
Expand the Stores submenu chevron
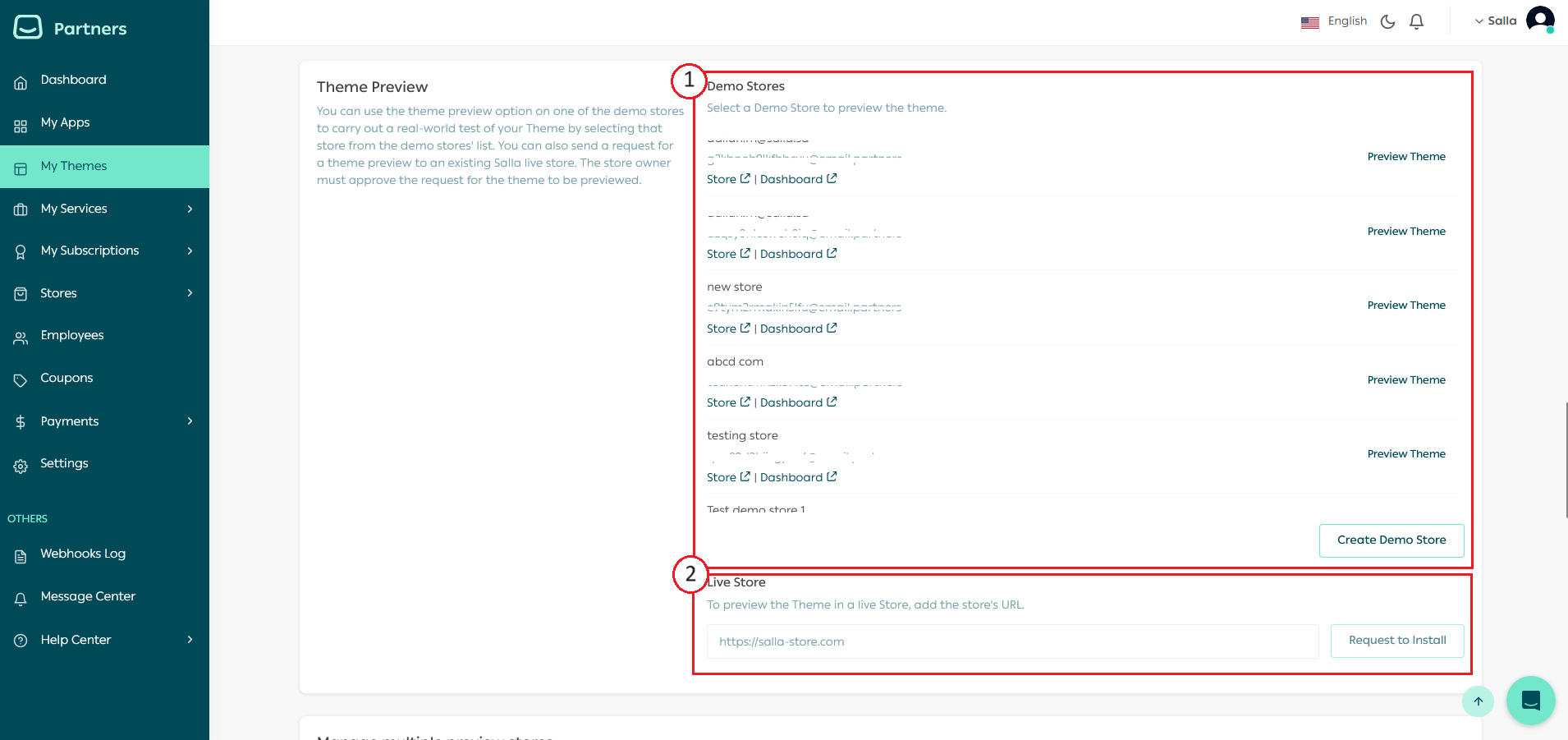click(190, 293)
